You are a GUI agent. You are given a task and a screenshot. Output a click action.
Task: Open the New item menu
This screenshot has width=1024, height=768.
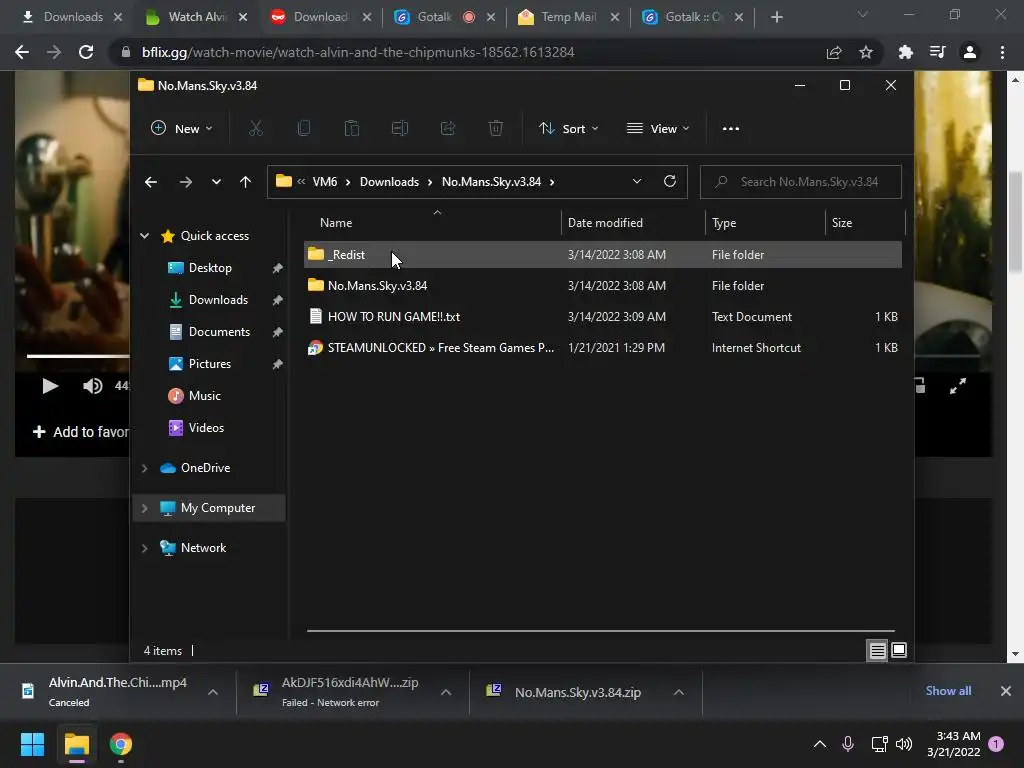pyautogui.click(x=182, y=129)
